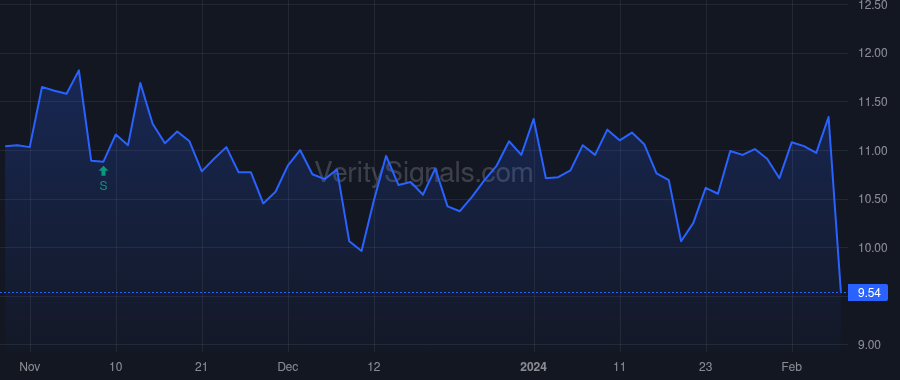The width and height of the screenshot is (900, 380).
Task: Click the green S letter under the arrow
Action: tap(103, 186)
